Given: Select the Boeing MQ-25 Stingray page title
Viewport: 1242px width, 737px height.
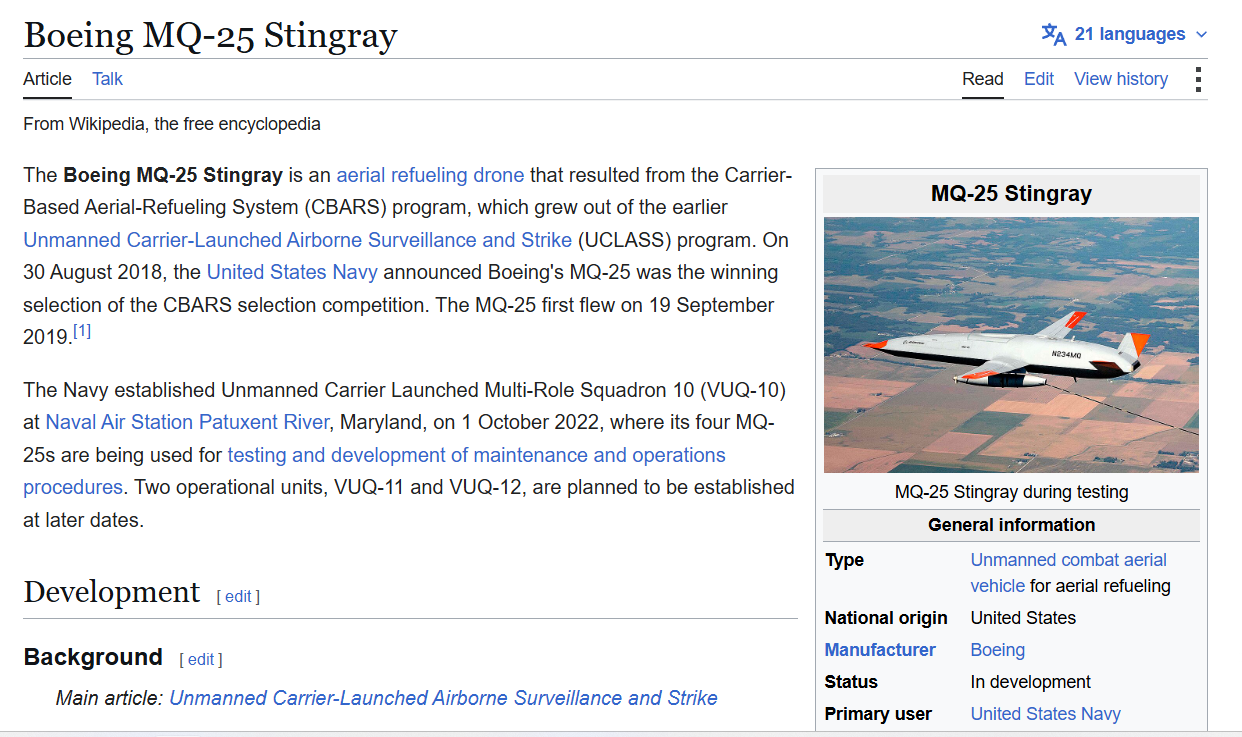Looking at the screenshot, I should (211, 35).
